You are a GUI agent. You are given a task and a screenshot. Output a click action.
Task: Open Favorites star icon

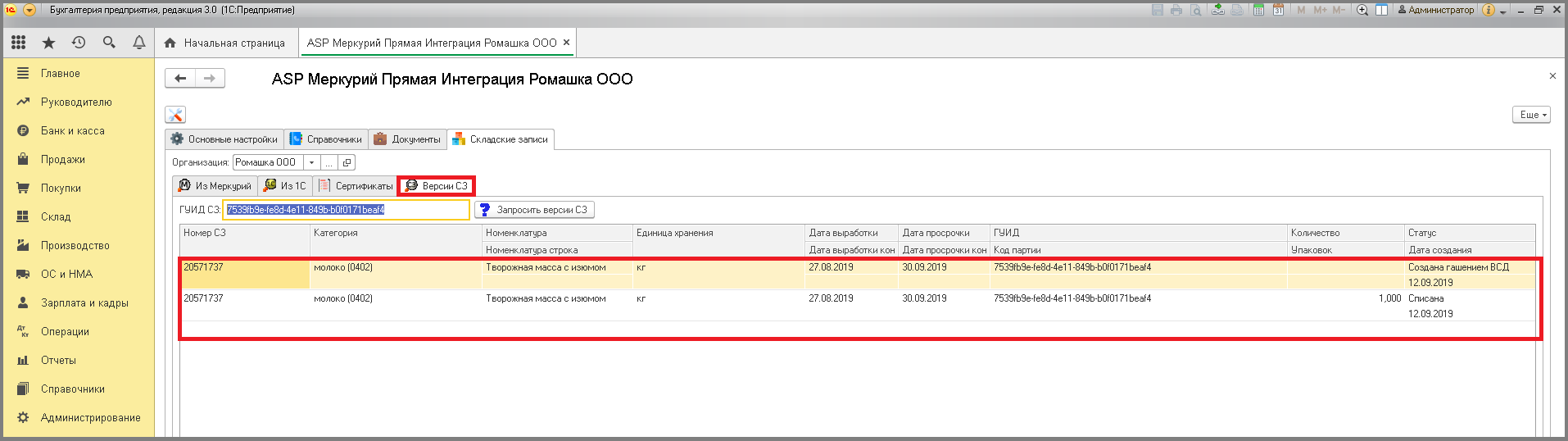pyautogui.click(x=48, y=43)
